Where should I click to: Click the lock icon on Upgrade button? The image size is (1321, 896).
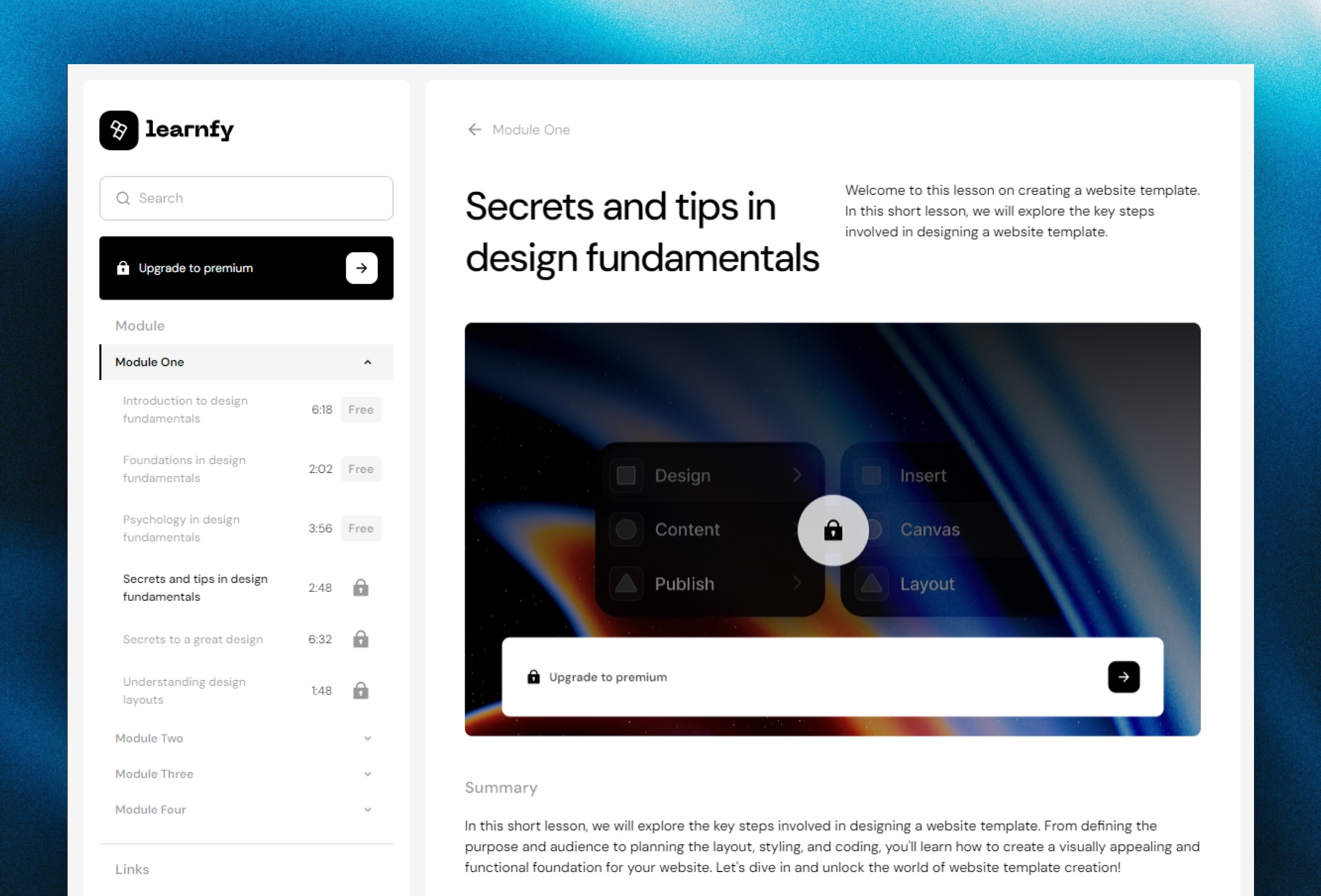122,267
